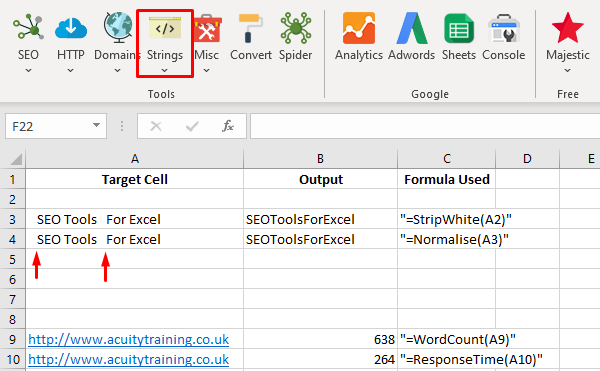Select row 10 header

pos(13,360)
